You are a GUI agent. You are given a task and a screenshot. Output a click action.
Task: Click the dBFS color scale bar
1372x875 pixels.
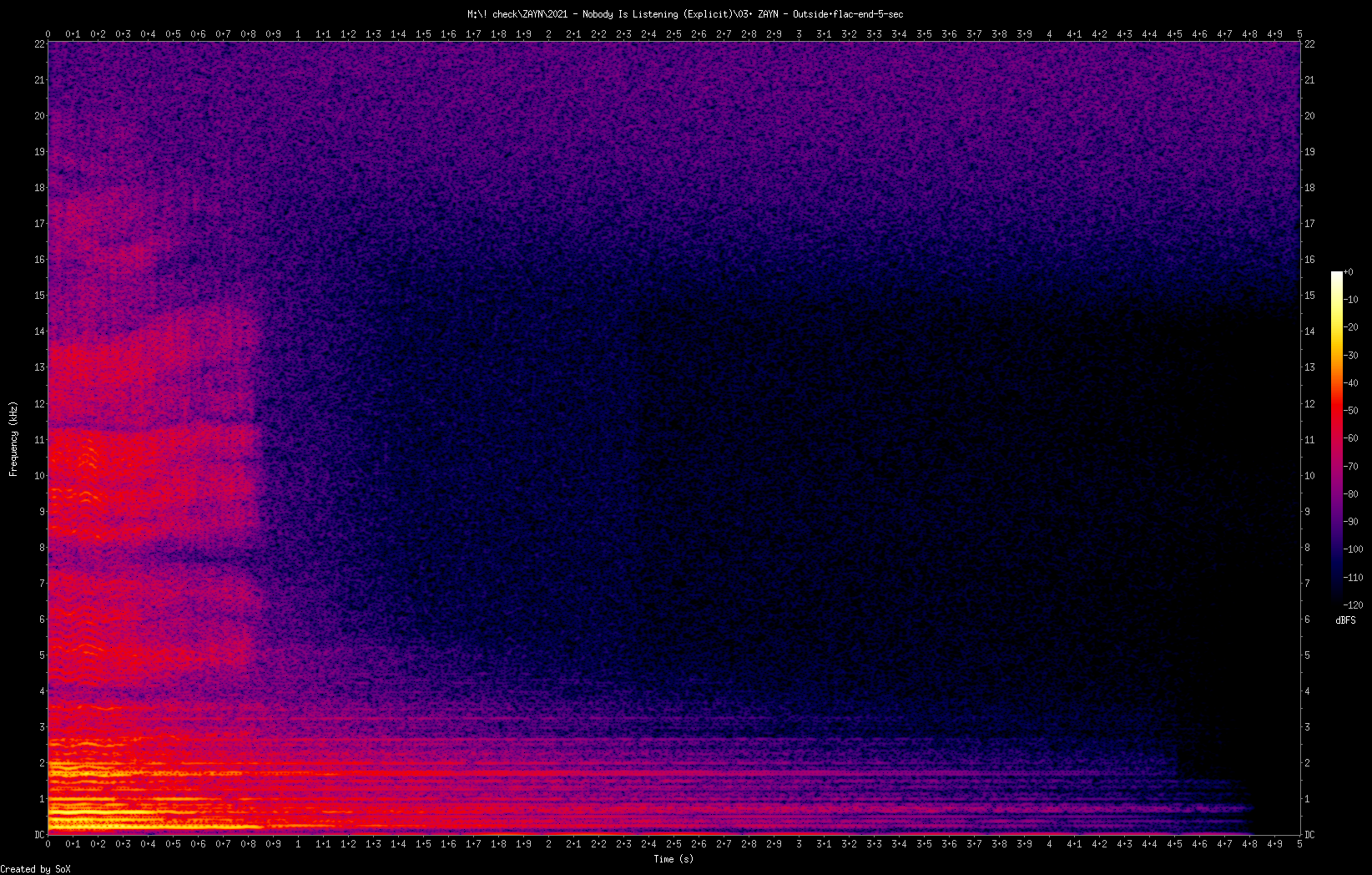coord(1337,438)
